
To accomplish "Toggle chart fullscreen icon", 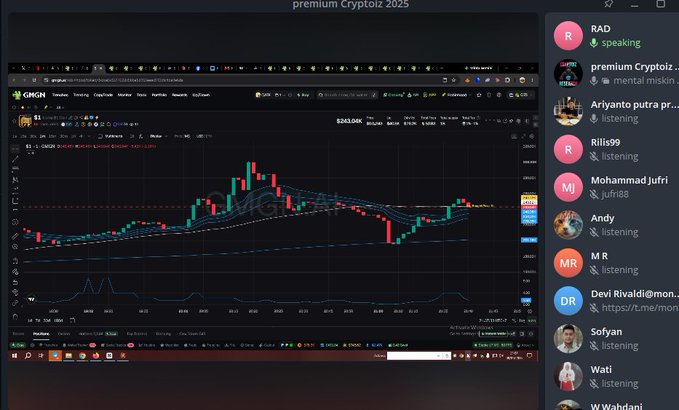I will 523,136.
